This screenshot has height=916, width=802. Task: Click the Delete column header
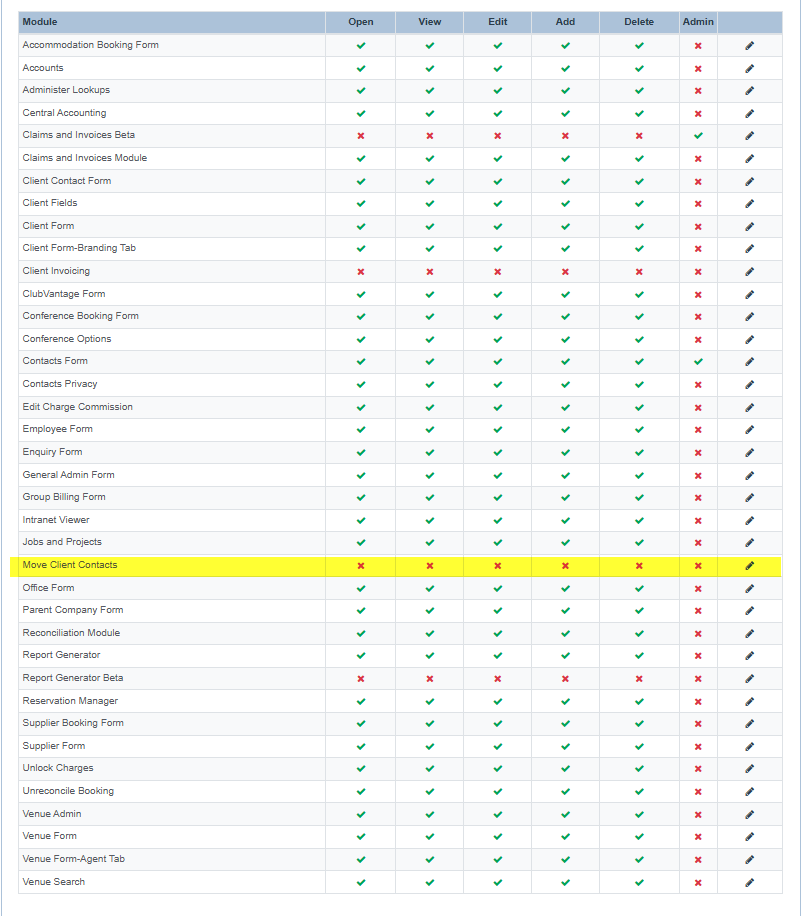(639, 22)
